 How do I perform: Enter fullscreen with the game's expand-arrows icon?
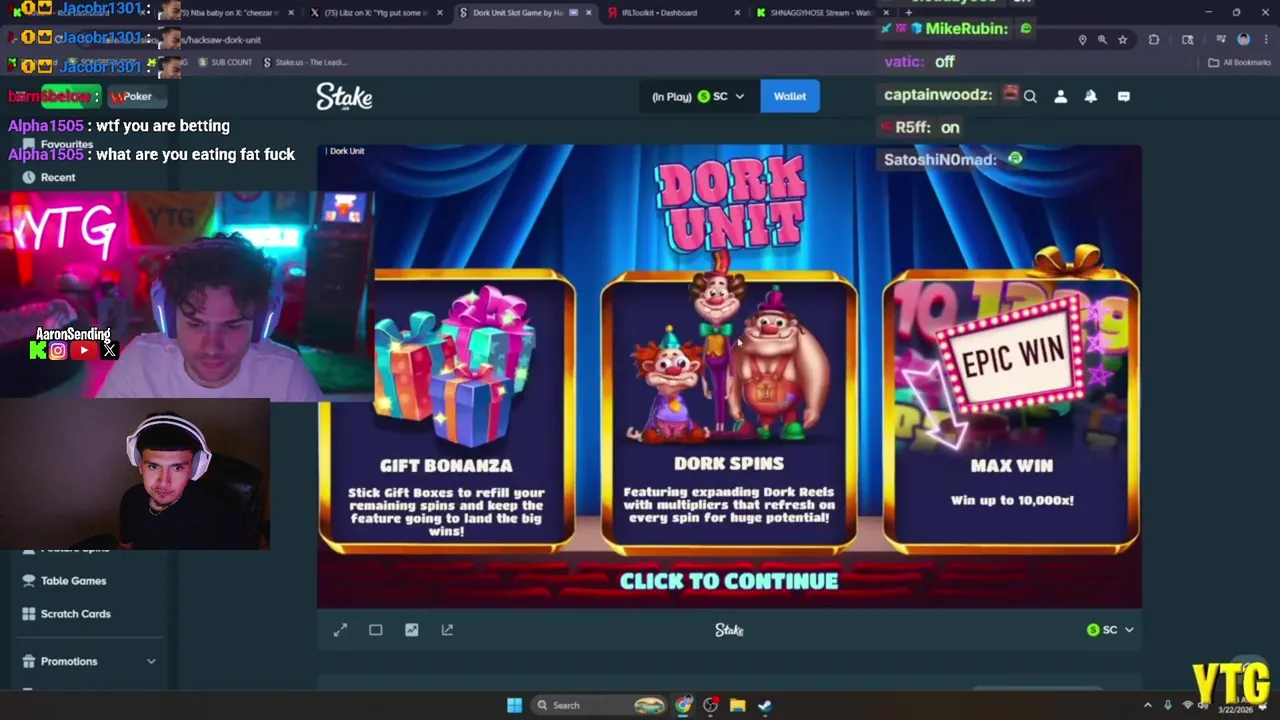[x=340, y=630]
